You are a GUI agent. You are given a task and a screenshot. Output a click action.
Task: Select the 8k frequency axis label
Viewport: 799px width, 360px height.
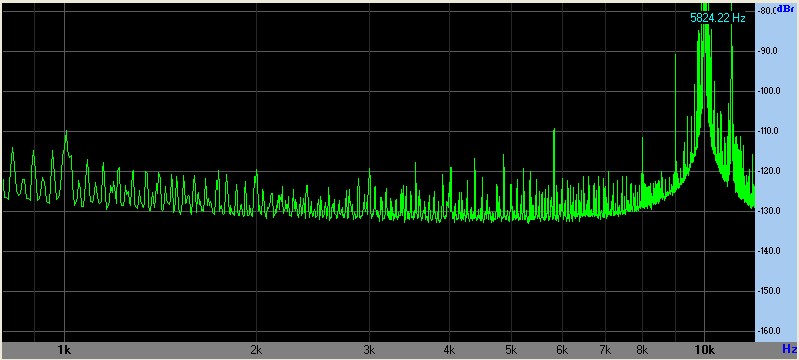[642, 350]
